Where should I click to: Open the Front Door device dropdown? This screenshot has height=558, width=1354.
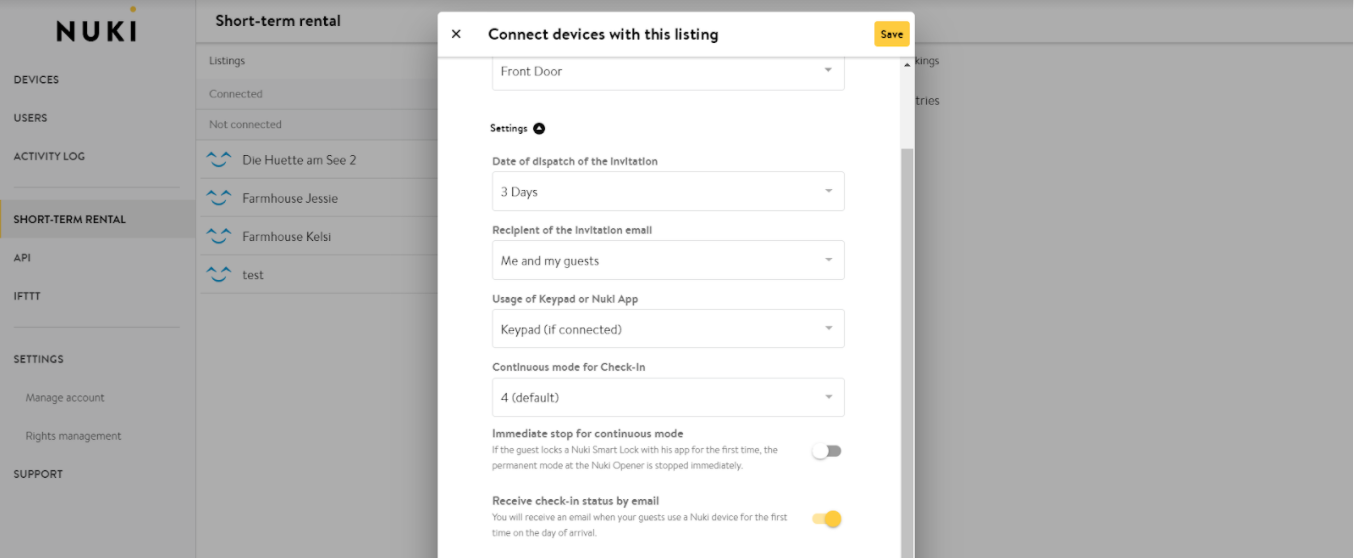point(668,72)
